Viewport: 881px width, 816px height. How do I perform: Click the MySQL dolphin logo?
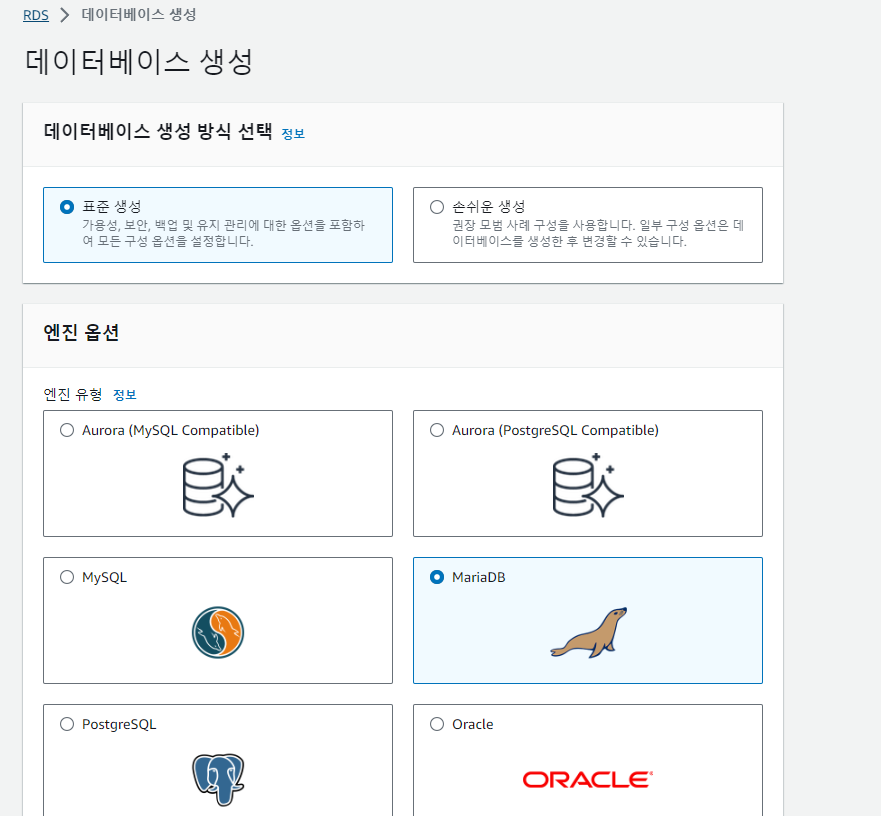pyautogui.click(x=218, y=632)
